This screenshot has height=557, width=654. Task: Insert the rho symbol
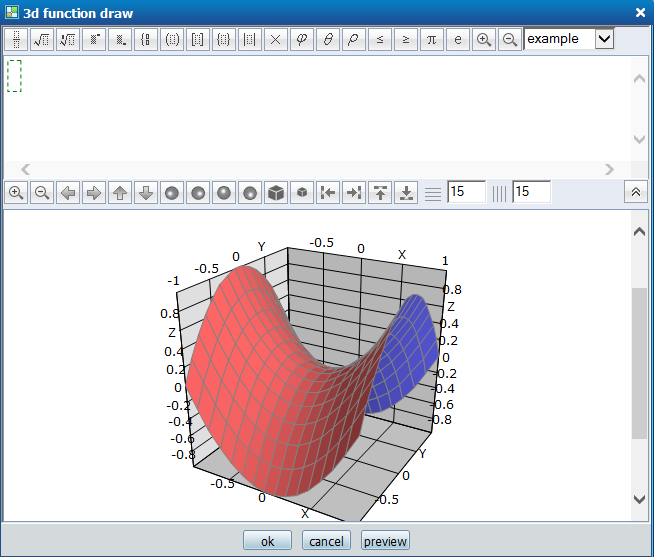click(x=354, y=40)
